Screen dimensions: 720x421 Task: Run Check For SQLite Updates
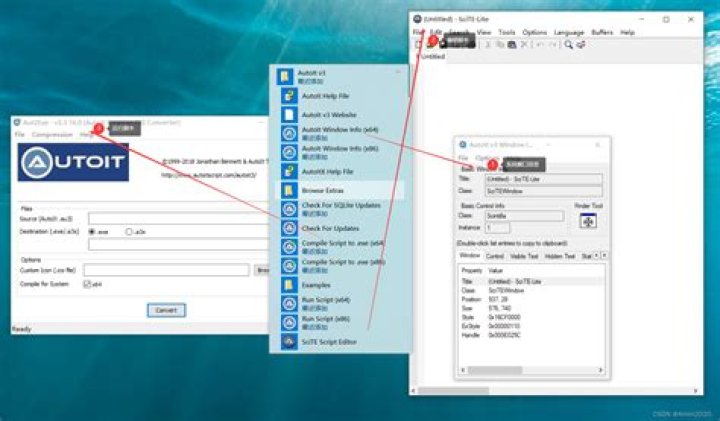pos(341,209)
